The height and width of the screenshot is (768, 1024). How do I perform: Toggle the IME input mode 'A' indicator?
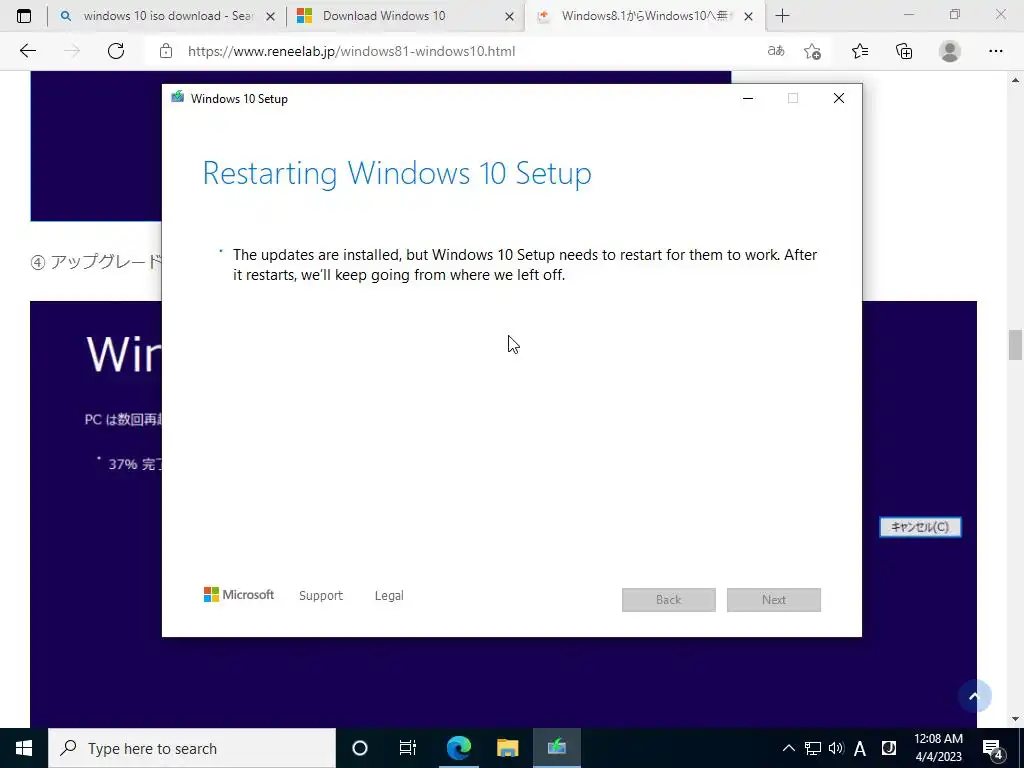pos(860,748)
